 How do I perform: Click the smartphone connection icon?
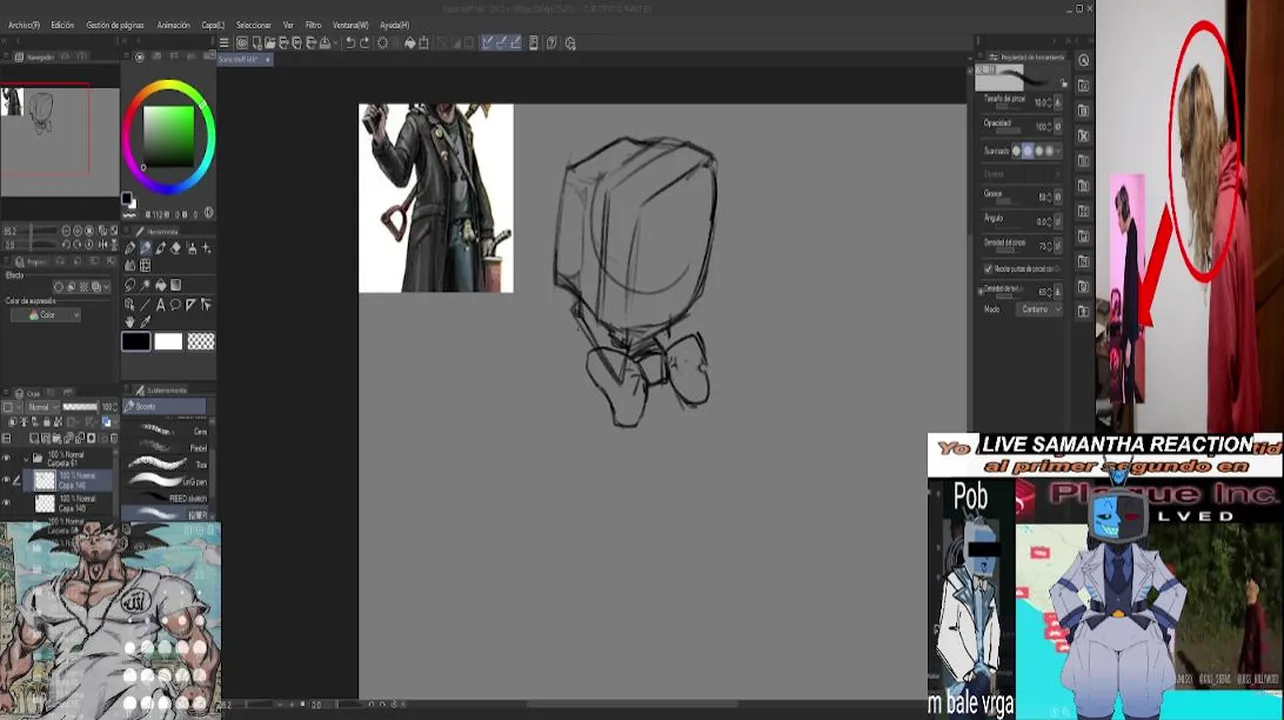click(533, 43)
